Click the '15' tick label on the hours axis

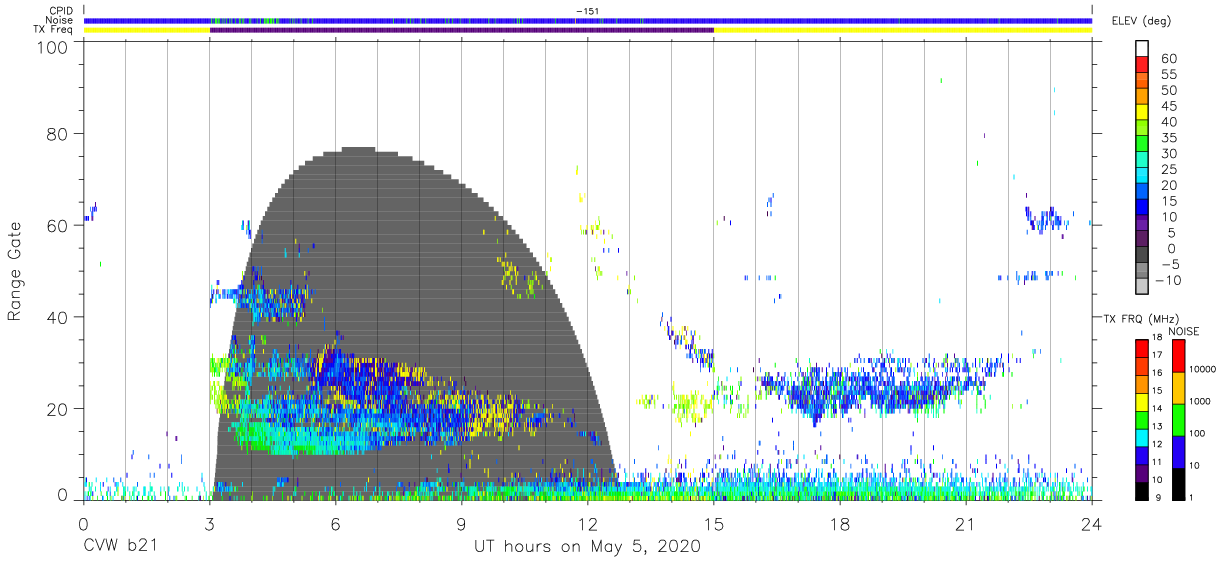714,524
